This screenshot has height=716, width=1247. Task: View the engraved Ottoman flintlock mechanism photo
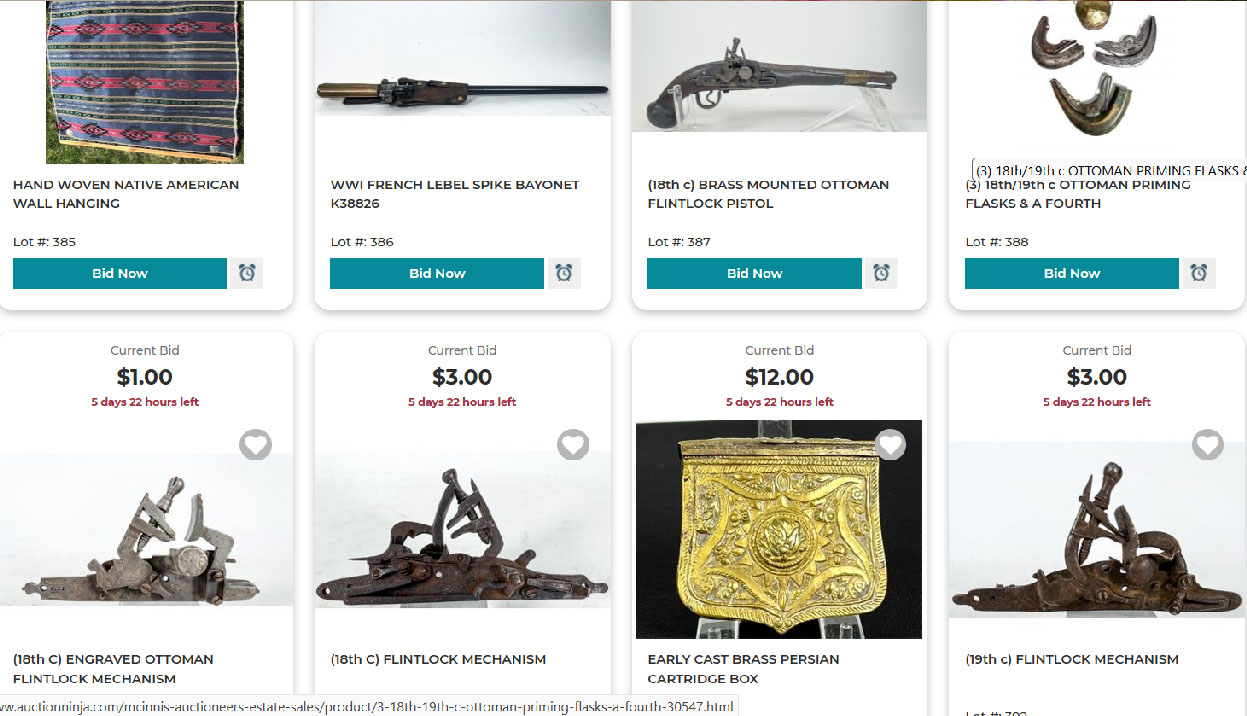[x=146, y=530]
